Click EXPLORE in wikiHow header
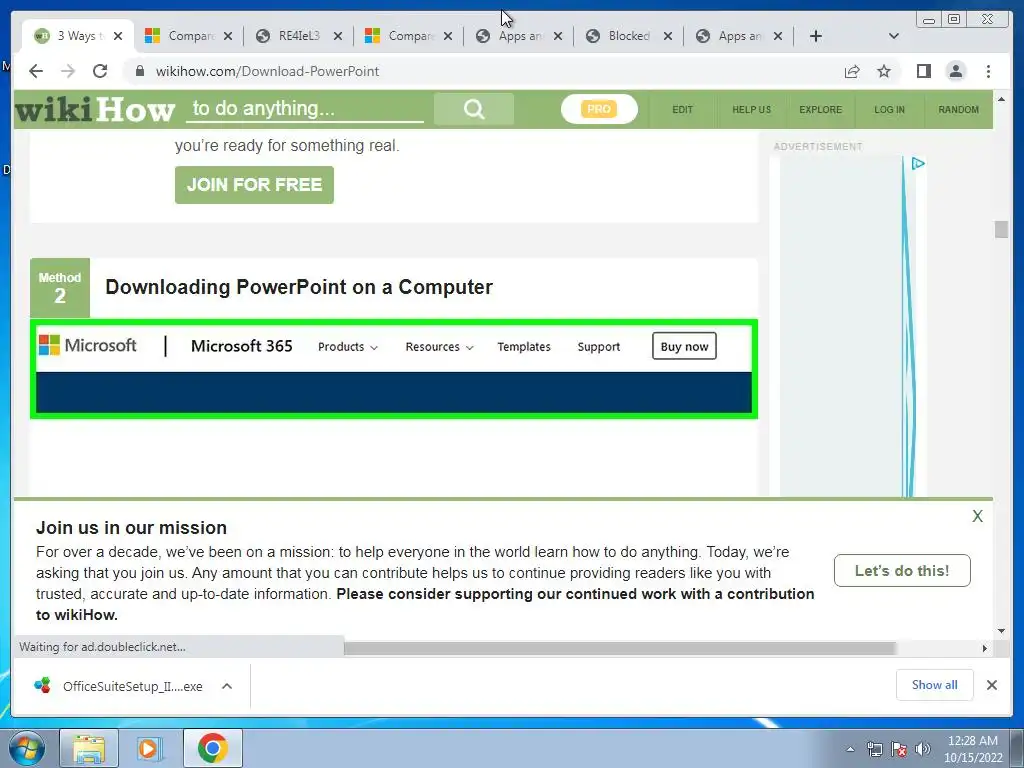The image size is (1024, 768). coord(820,110)
